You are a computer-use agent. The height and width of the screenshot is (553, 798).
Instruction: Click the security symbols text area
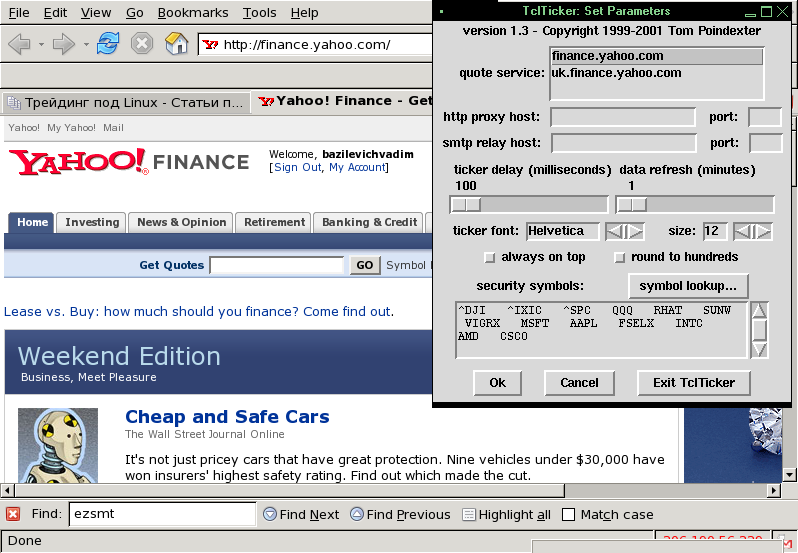click(x=602, y=330)
